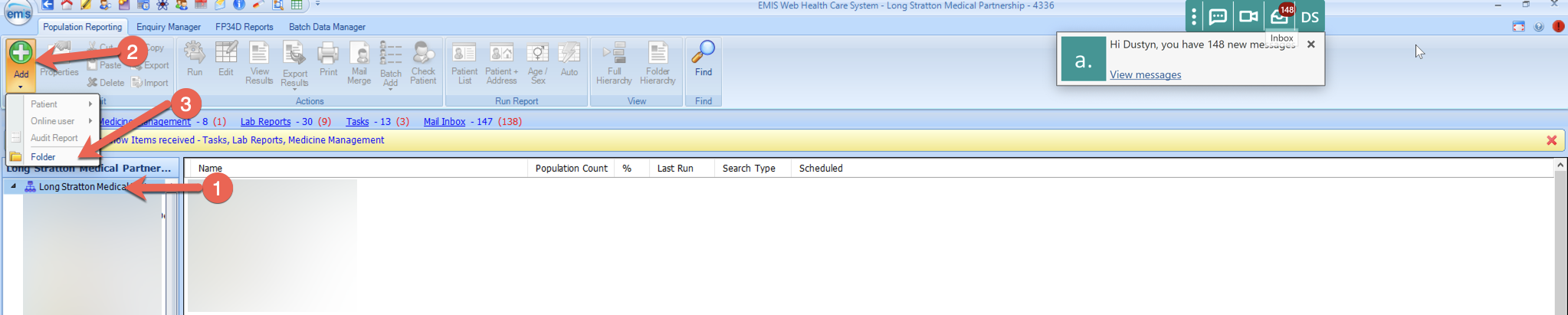Click the Mail Merge icon
Screen dimensions: 1568x315
click(x=359, y=53)
